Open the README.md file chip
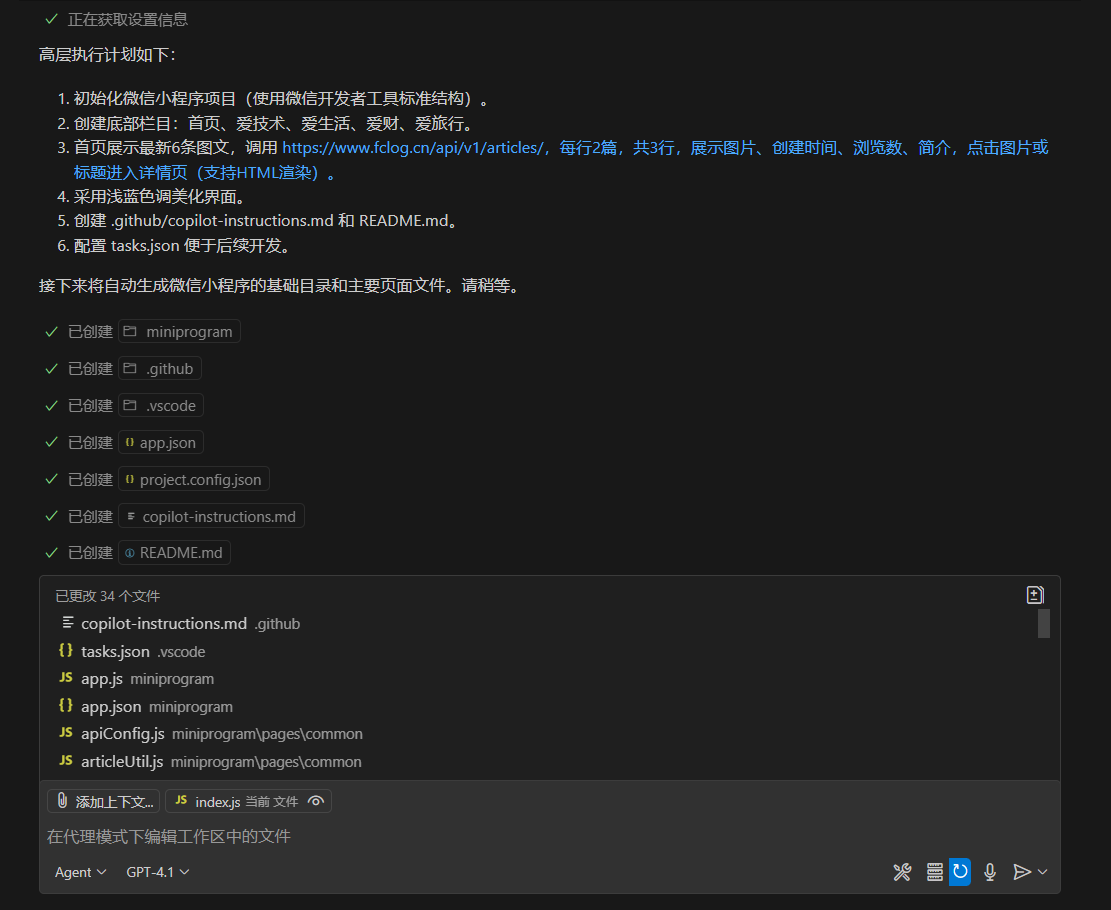1111x910 pixels. (174, 553)
